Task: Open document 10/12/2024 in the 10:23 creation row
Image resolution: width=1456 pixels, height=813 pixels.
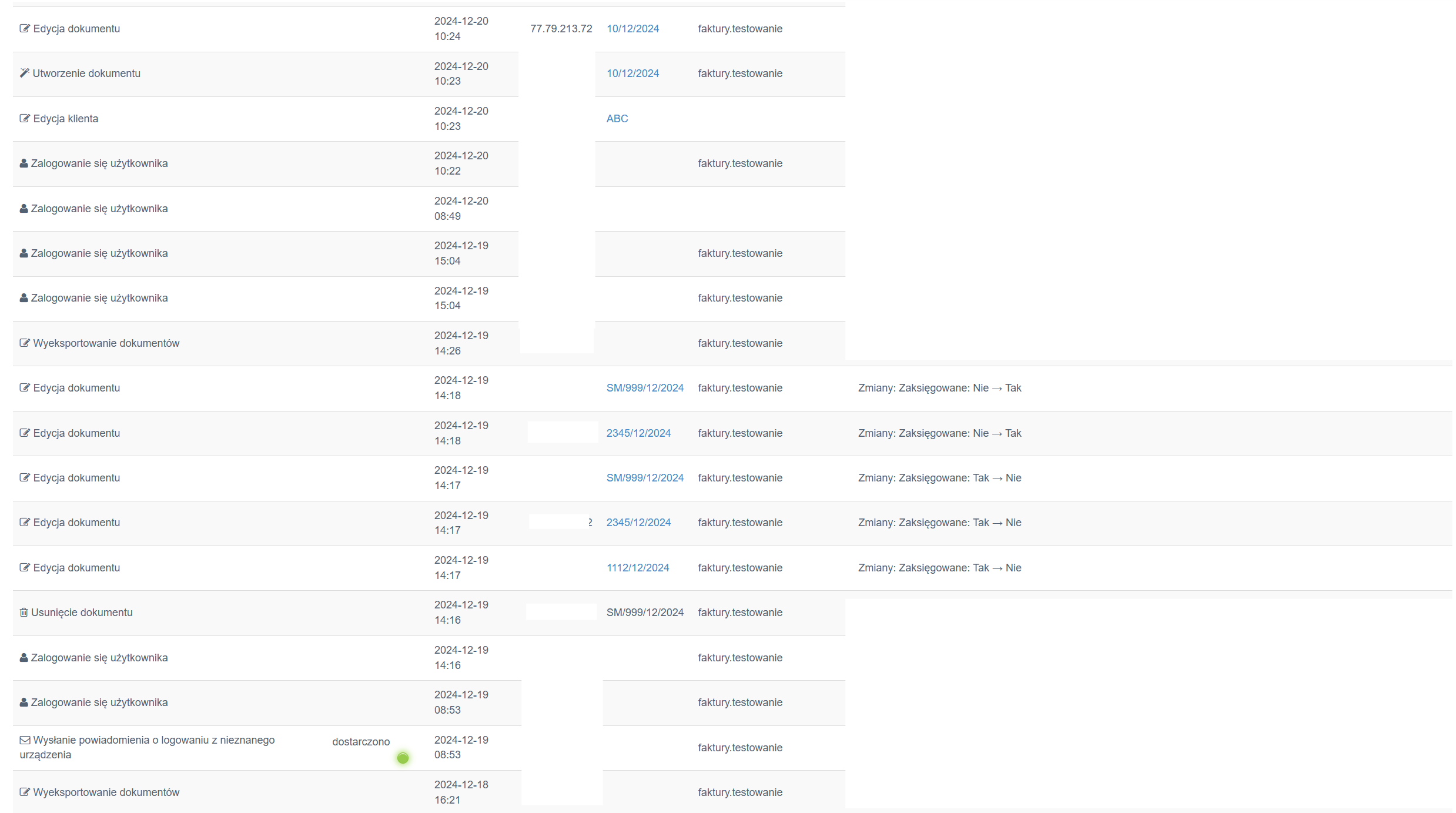Action: [632, 73]
